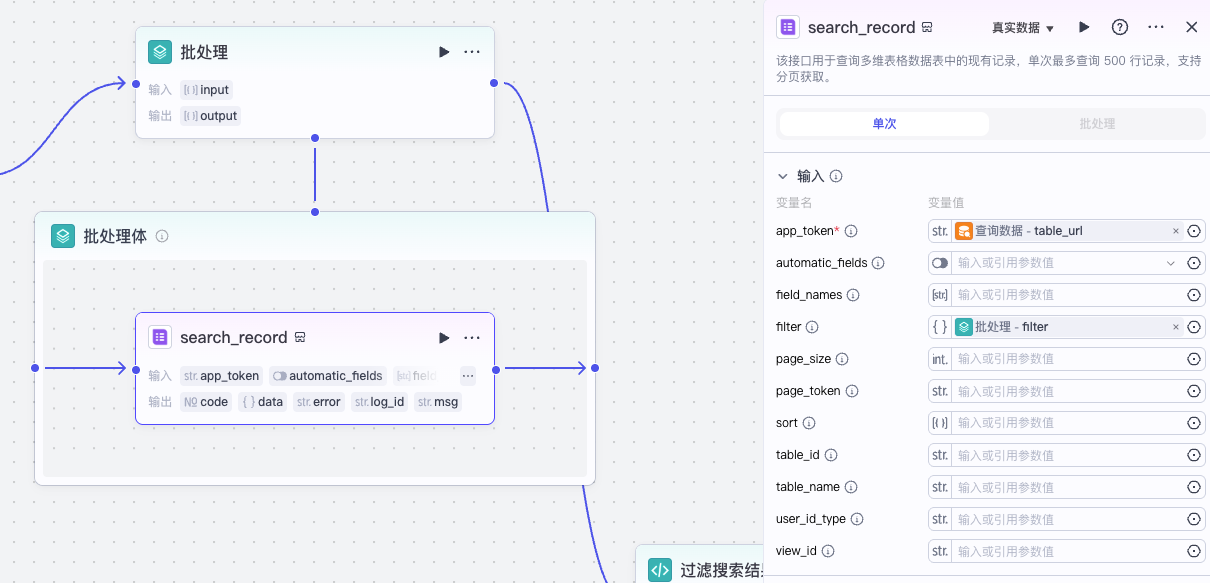Screen dimensions: 1210x583
Task: Switch to the 批处理 tab
Action: (x=1097, y=124)
